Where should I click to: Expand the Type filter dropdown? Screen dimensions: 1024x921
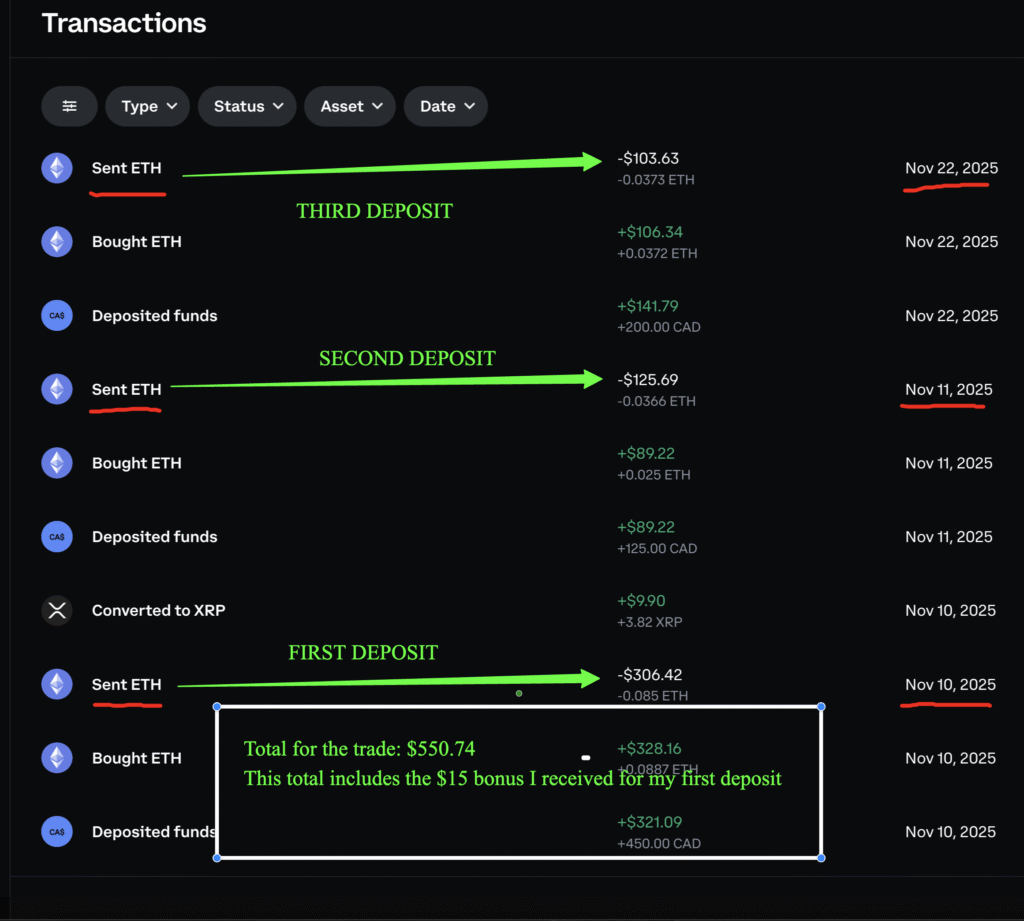(148, 106)
